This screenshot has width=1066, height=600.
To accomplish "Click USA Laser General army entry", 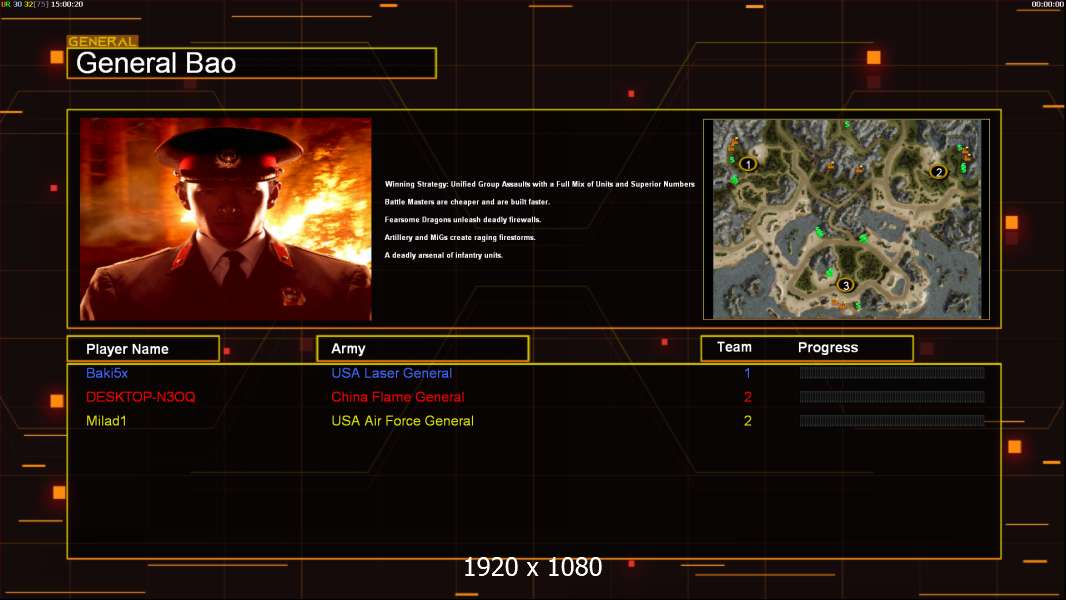I will 392,373.
